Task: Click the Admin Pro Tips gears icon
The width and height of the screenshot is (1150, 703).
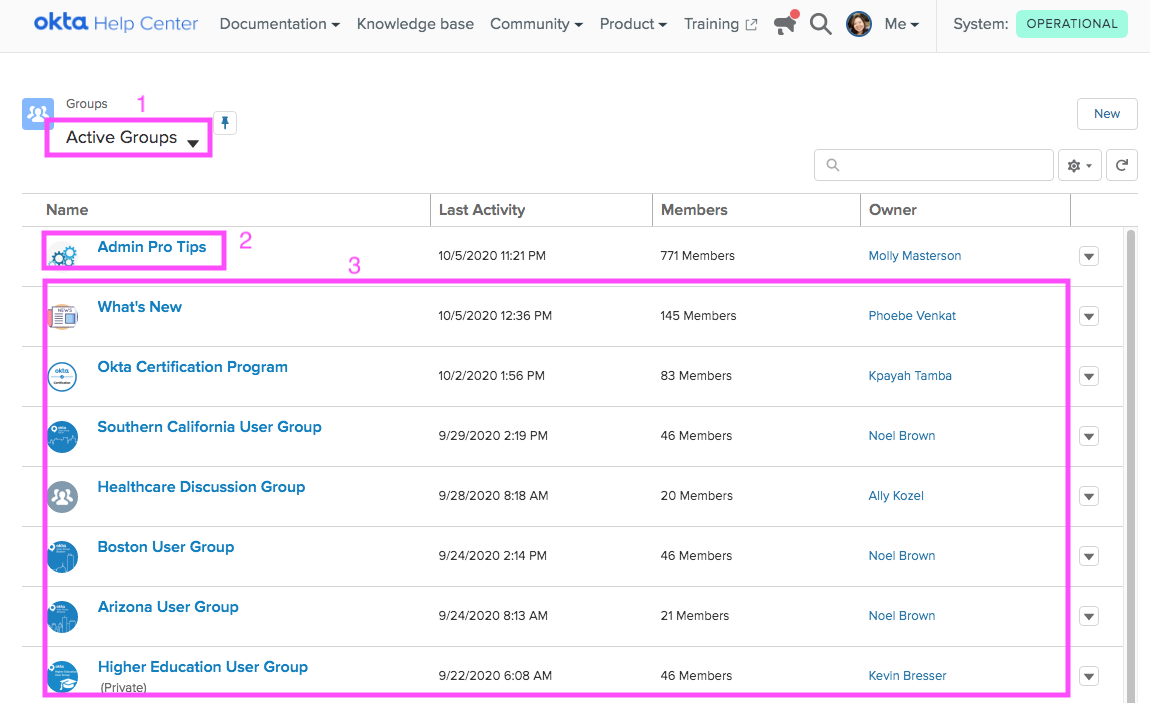Action: [x=62, y=256]
